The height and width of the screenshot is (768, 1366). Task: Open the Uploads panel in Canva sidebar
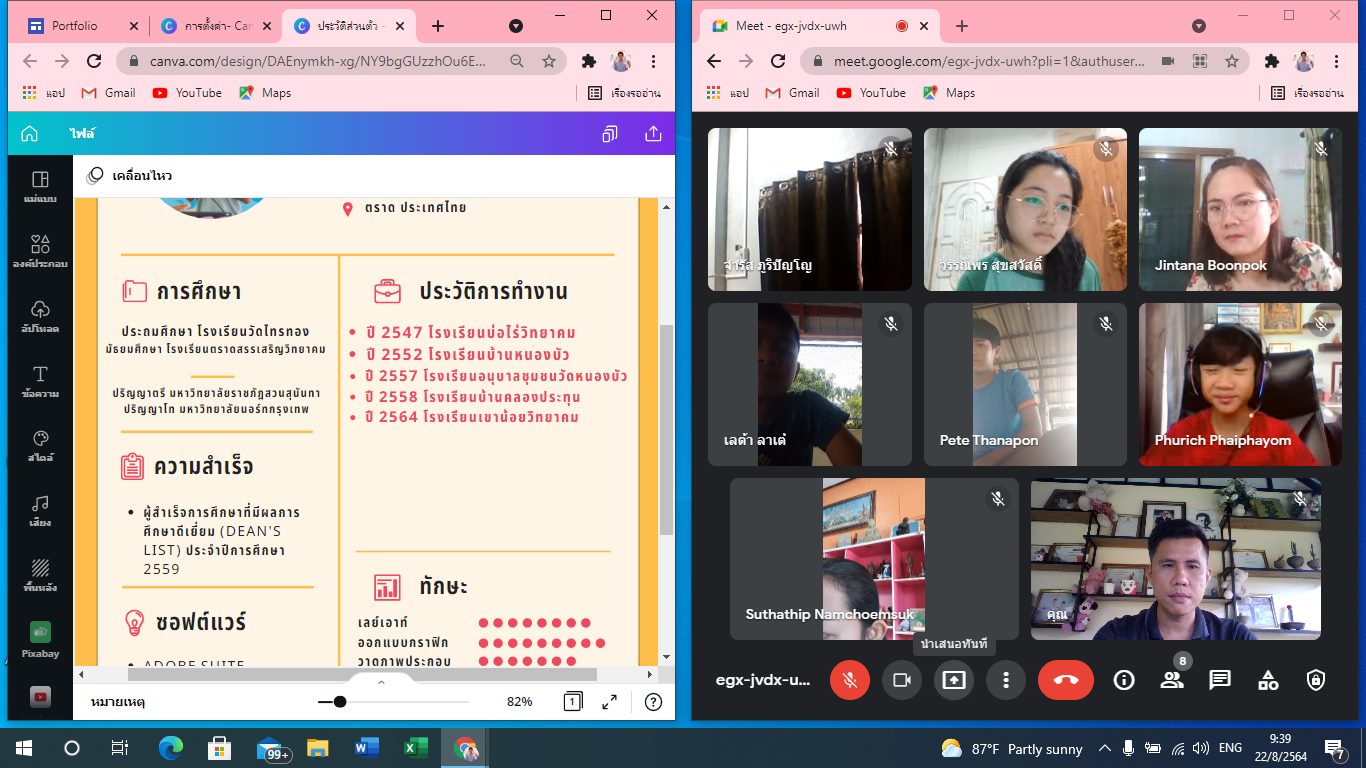(x=40, y=315)
